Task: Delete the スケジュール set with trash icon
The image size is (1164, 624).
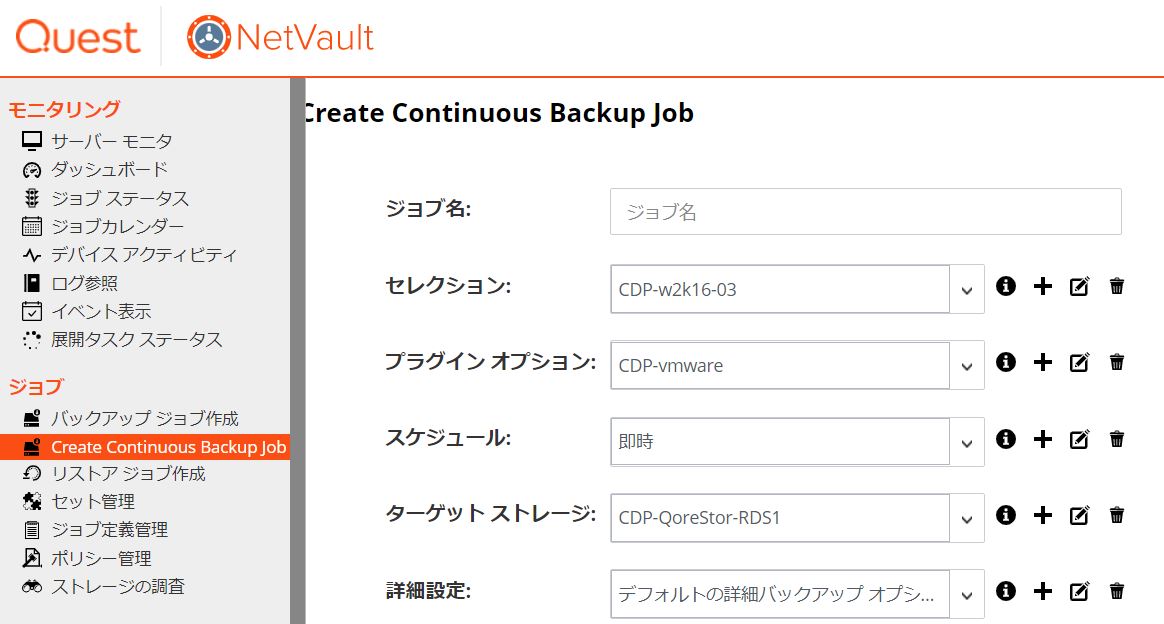Action: click(x=1117, y=439)
